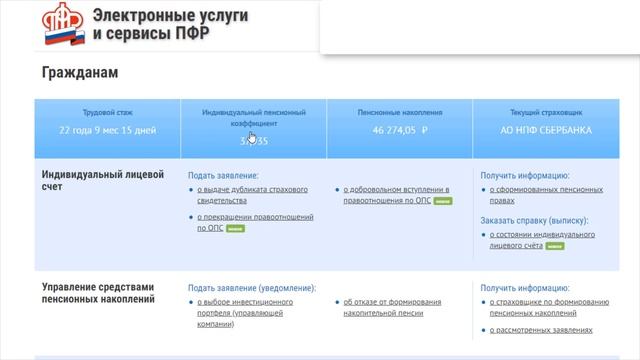Open 'о страховщике по формированию пенсионных накоплений'
Screen dimensions: 640x360
549,307
